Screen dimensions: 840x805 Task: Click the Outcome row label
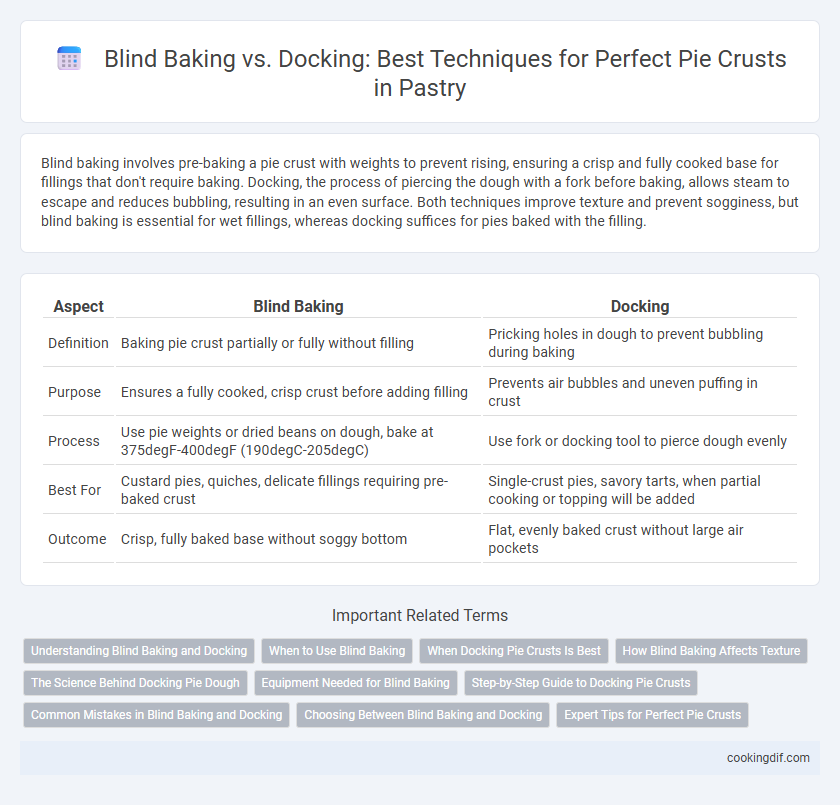(77, 539)
